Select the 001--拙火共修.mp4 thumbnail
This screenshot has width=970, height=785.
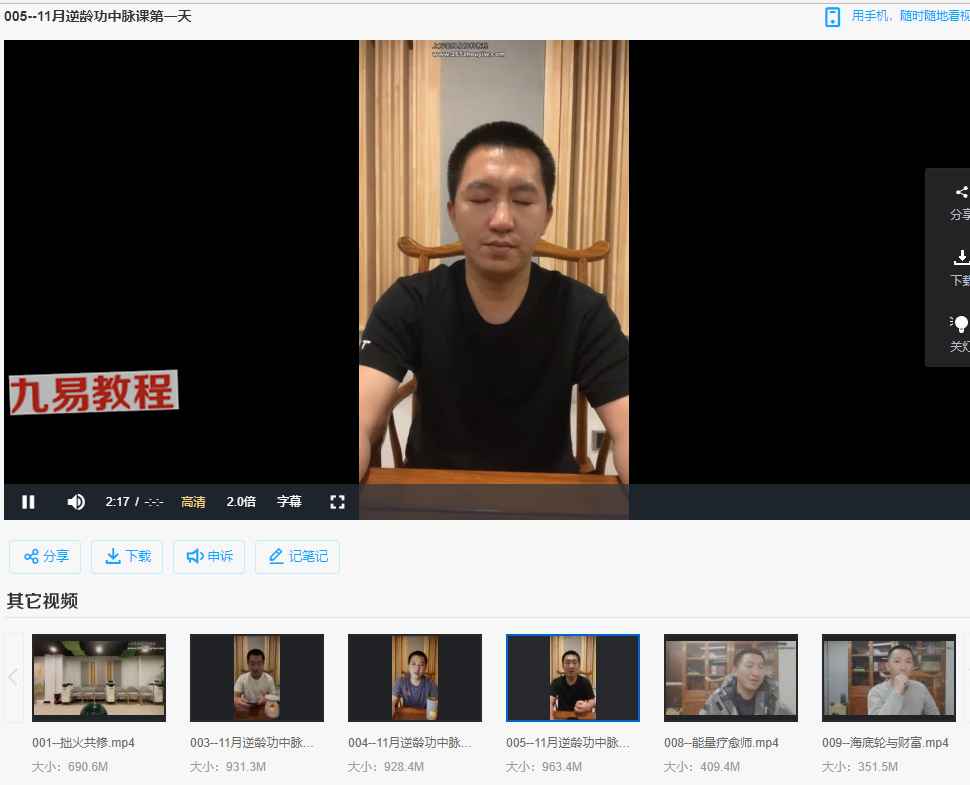(x=99, y=677)
